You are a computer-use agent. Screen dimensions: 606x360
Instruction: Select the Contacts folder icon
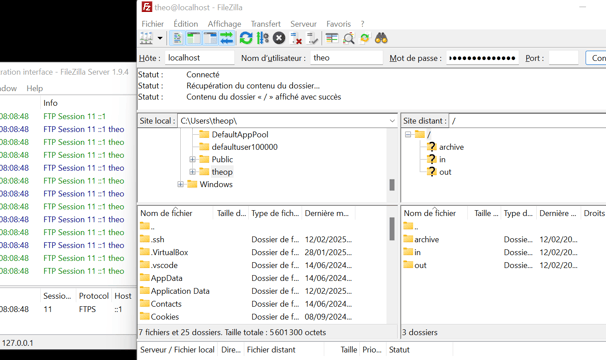145,304
